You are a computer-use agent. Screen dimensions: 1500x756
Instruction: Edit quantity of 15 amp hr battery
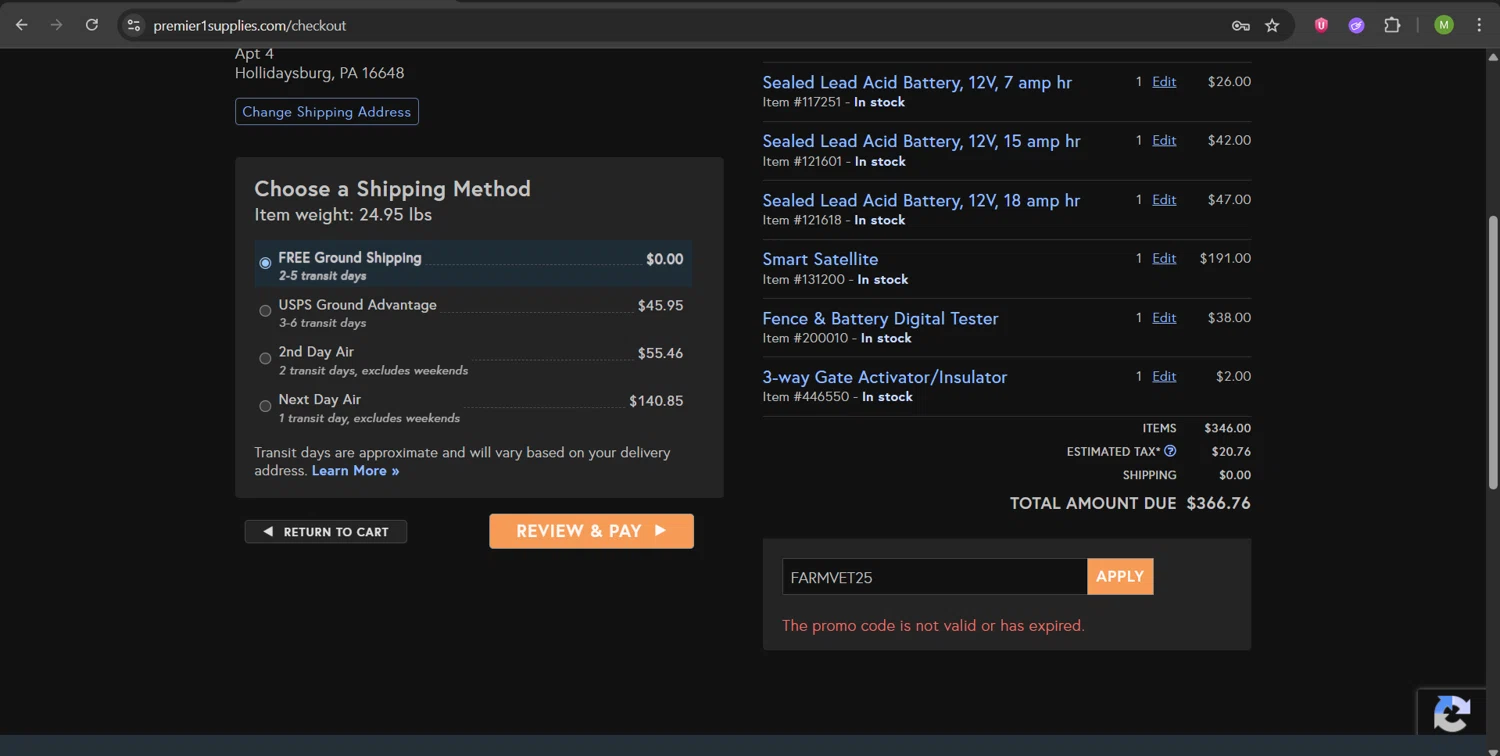pyautogui.click(x=1164, y=140)
